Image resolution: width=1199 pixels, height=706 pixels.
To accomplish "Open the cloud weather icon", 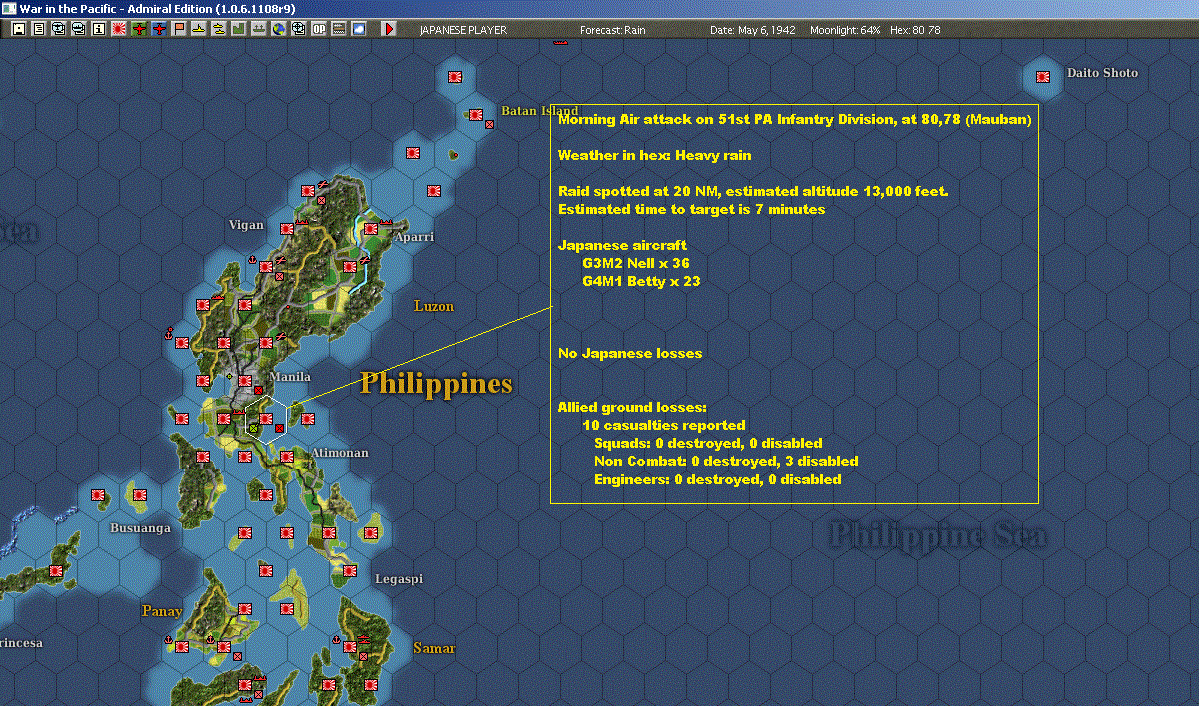I will tap(359, 29).
